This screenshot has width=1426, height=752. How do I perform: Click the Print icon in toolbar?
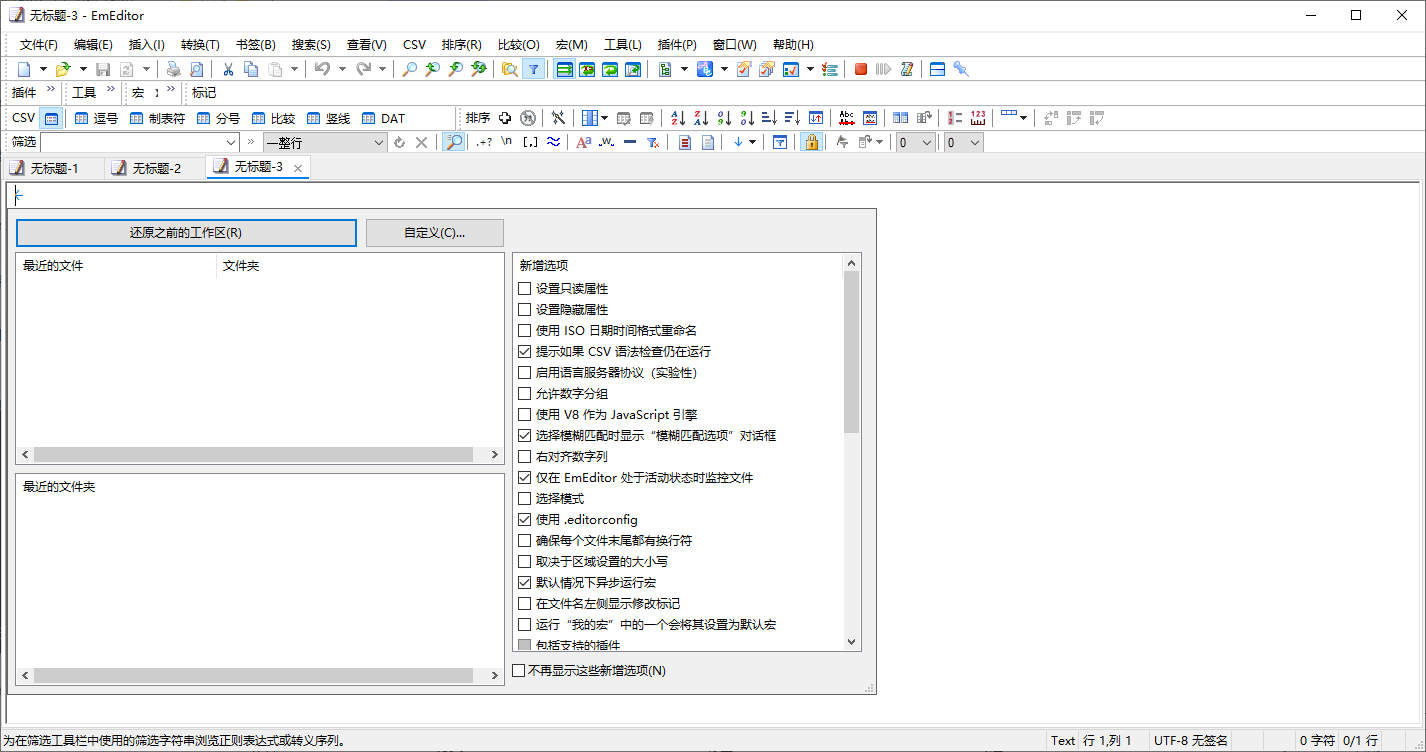click(173, 69)
